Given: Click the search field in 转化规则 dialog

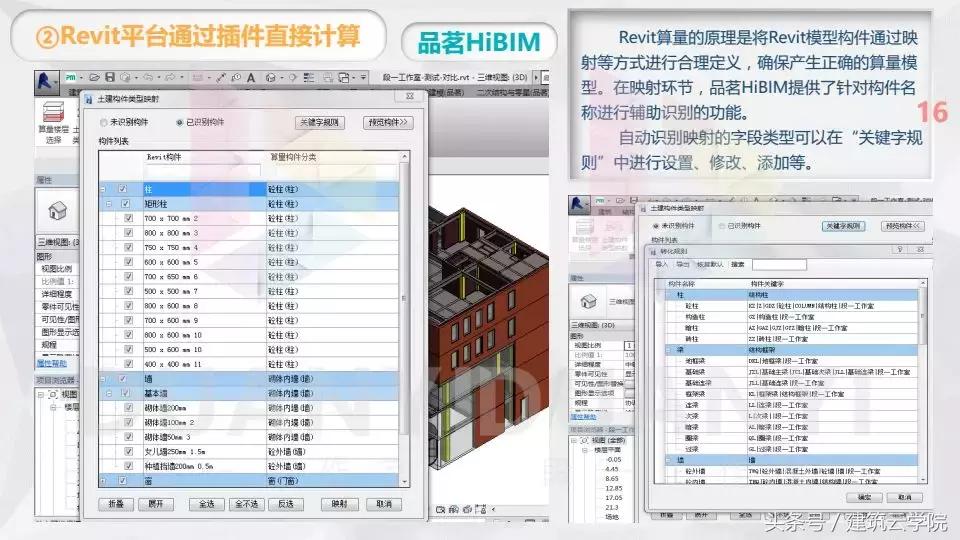Looking at the screenshot, I should [779, 264].
